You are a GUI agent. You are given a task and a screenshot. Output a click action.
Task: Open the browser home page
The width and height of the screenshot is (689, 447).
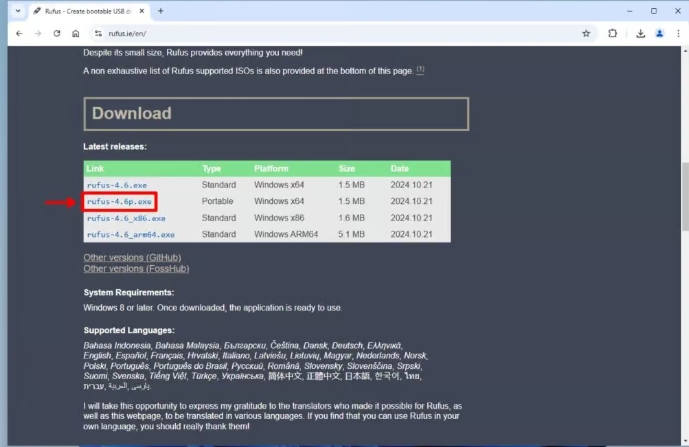click(76, 33)
